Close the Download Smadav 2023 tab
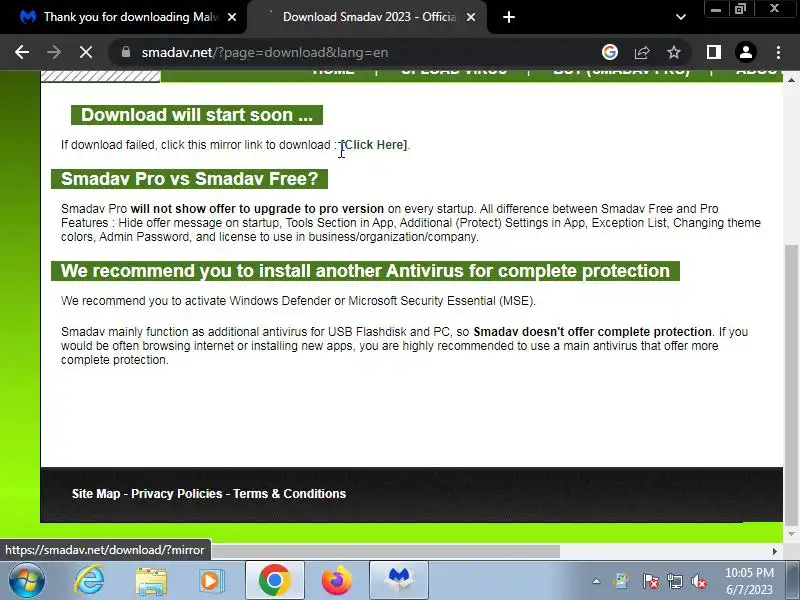The image size is (800, 600). (471, 17)
